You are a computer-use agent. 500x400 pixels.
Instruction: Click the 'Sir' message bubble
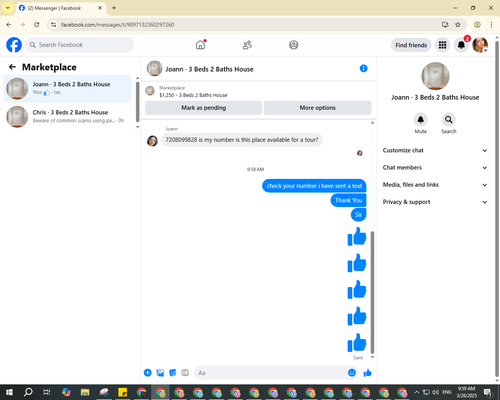point(358,215)
